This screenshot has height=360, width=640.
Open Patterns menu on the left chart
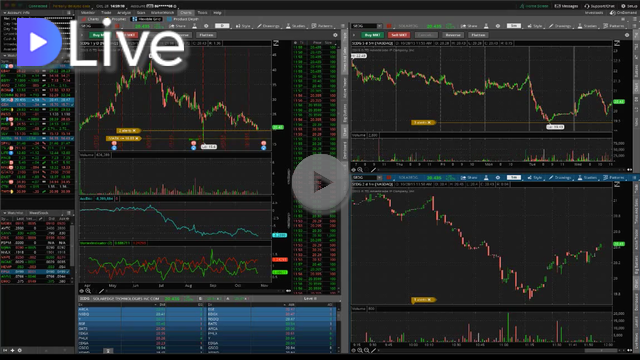(322, 26)
